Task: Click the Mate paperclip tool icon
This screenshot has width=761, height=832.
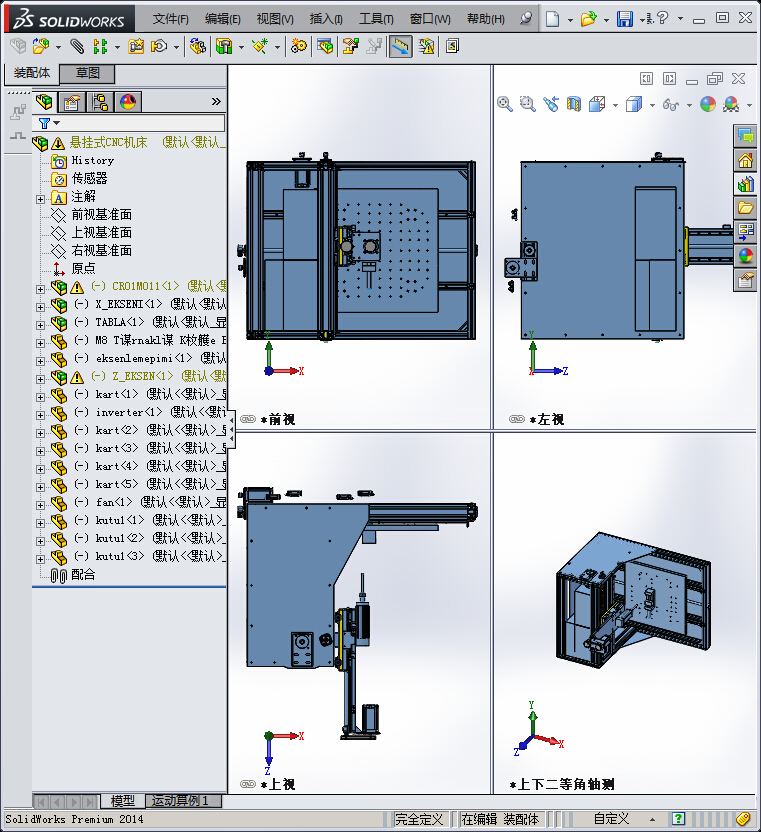Action: pyautogui.click(x=77, y=46)
